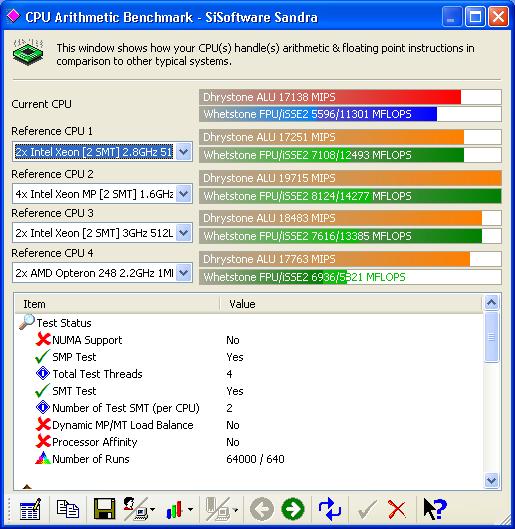The image size is (515, 529).
Task: Select the Dynamic MP/MT Load Balance text
Action: pos(123,425)
